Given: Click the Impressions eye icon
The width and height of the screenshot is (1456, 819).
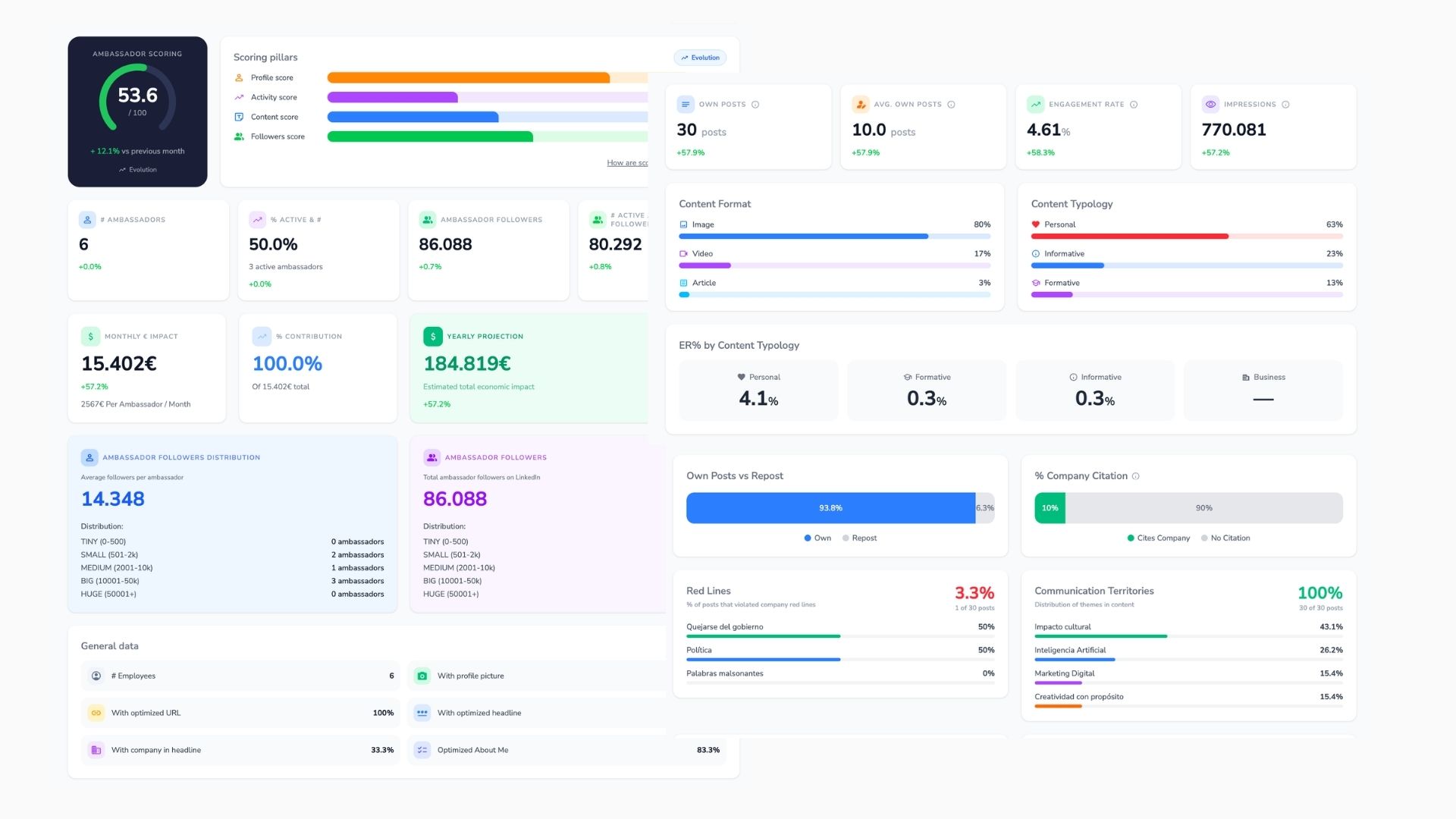Looking at the screenshot, I should [1210, 105].
